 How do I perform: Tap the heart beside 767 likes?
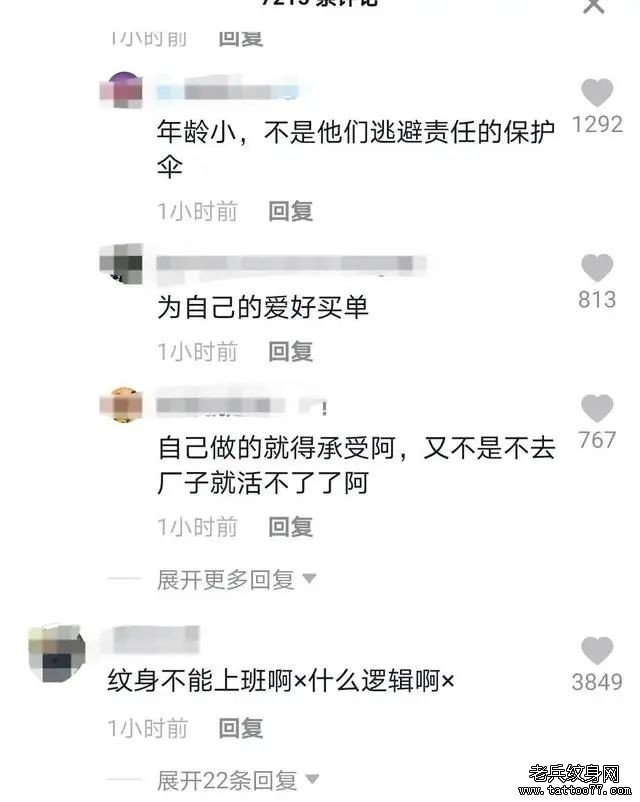(597, 408)
